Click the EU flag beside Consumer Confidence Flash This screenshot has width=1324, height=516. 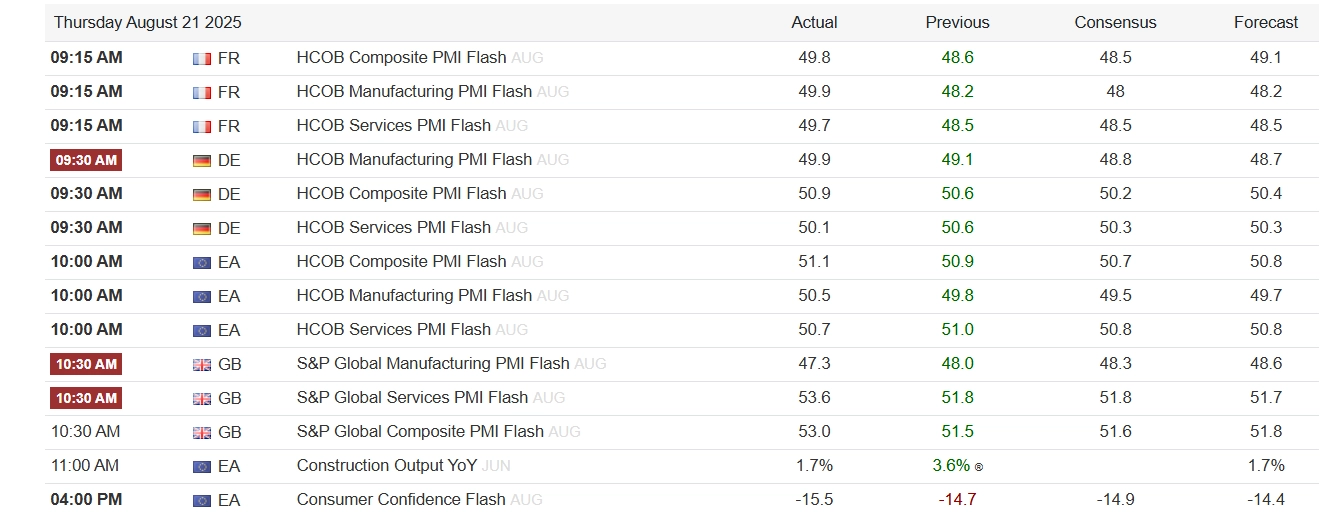(x=201, y=500)
